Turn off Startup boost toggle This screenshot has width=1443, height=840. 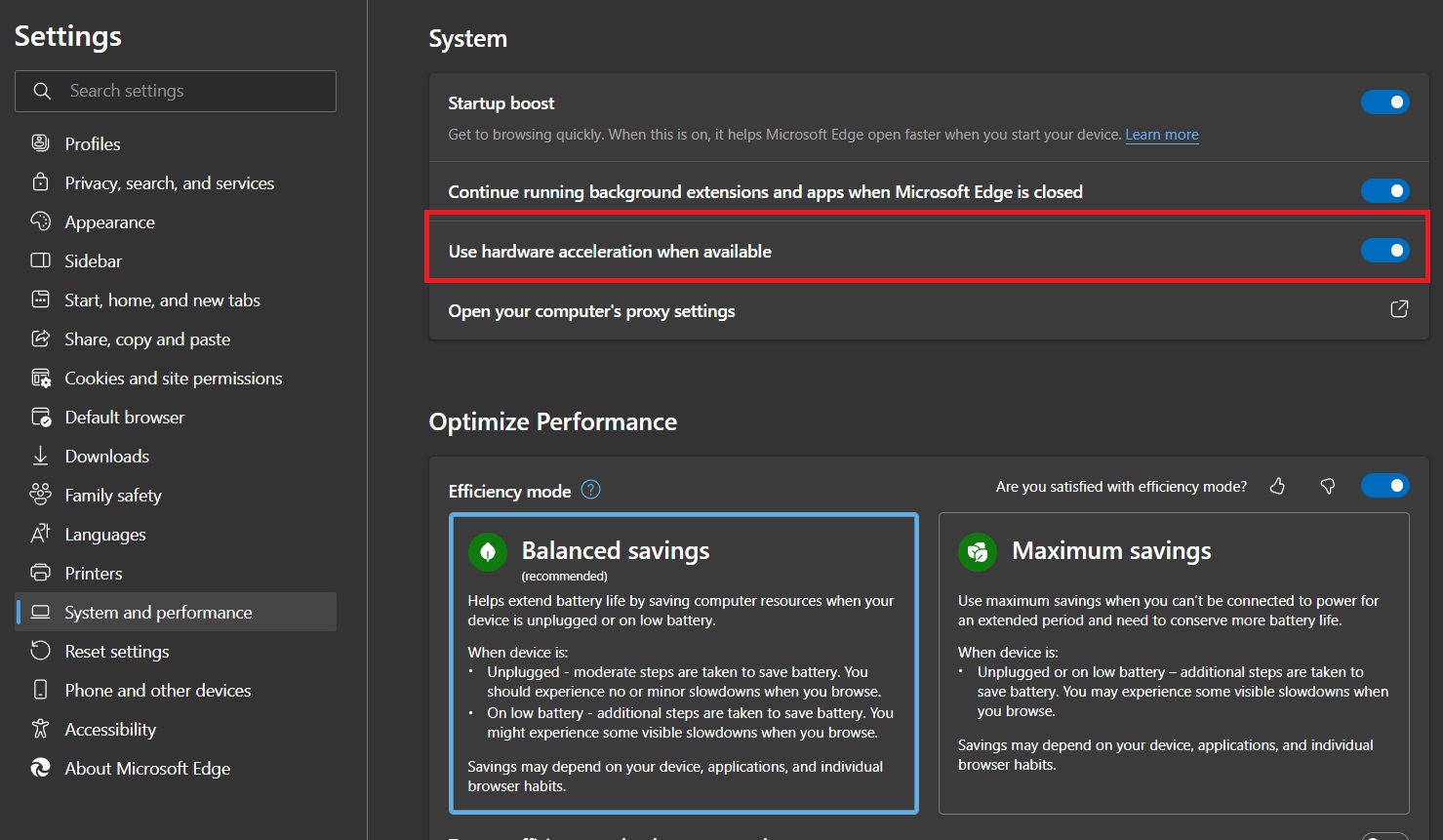(x=1384, y=102)
